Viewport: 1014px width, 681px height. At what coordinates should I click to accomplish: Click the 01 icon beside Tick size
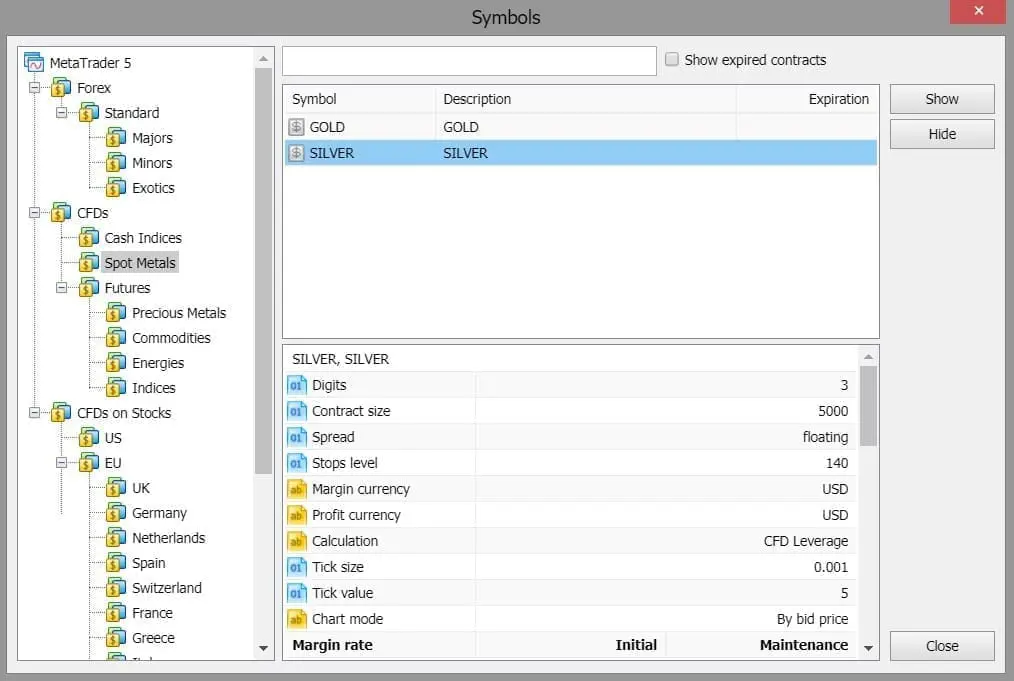coord(297,566)
